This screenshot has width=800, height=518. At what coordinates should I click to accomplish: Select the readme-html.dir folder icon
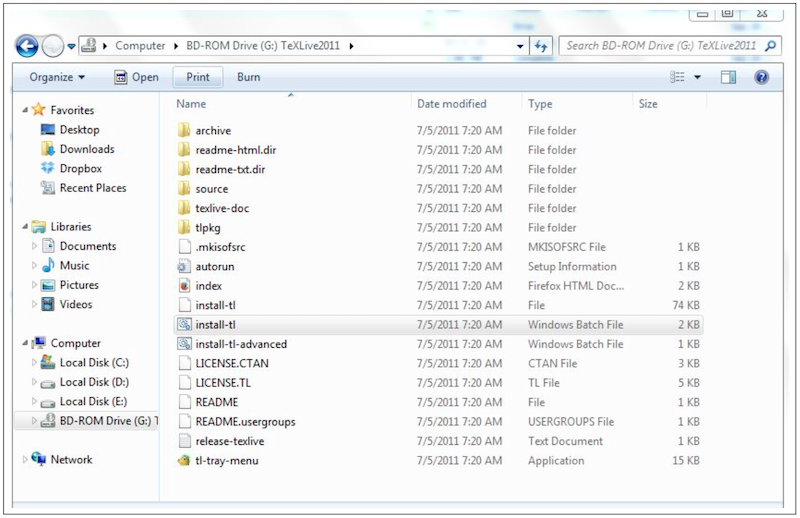click(184, 150)
